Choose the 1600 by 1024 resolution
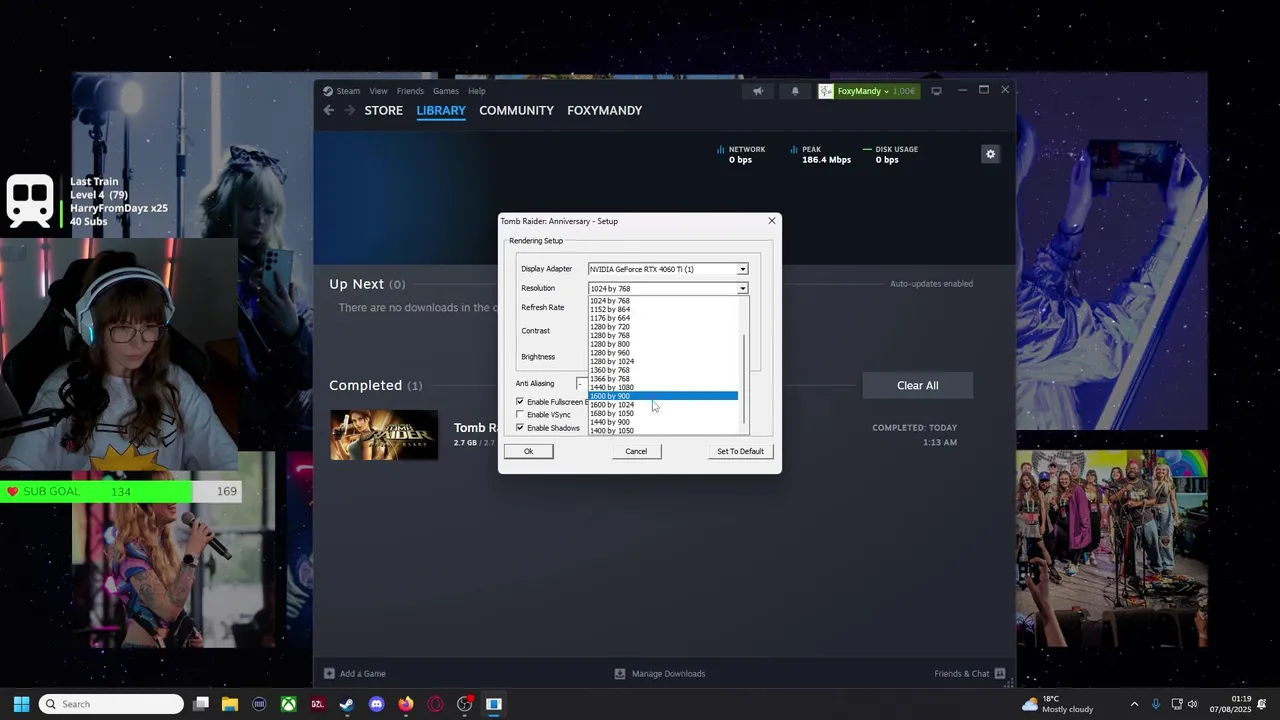Screen dimensions: 1280x720 point(663,405)
